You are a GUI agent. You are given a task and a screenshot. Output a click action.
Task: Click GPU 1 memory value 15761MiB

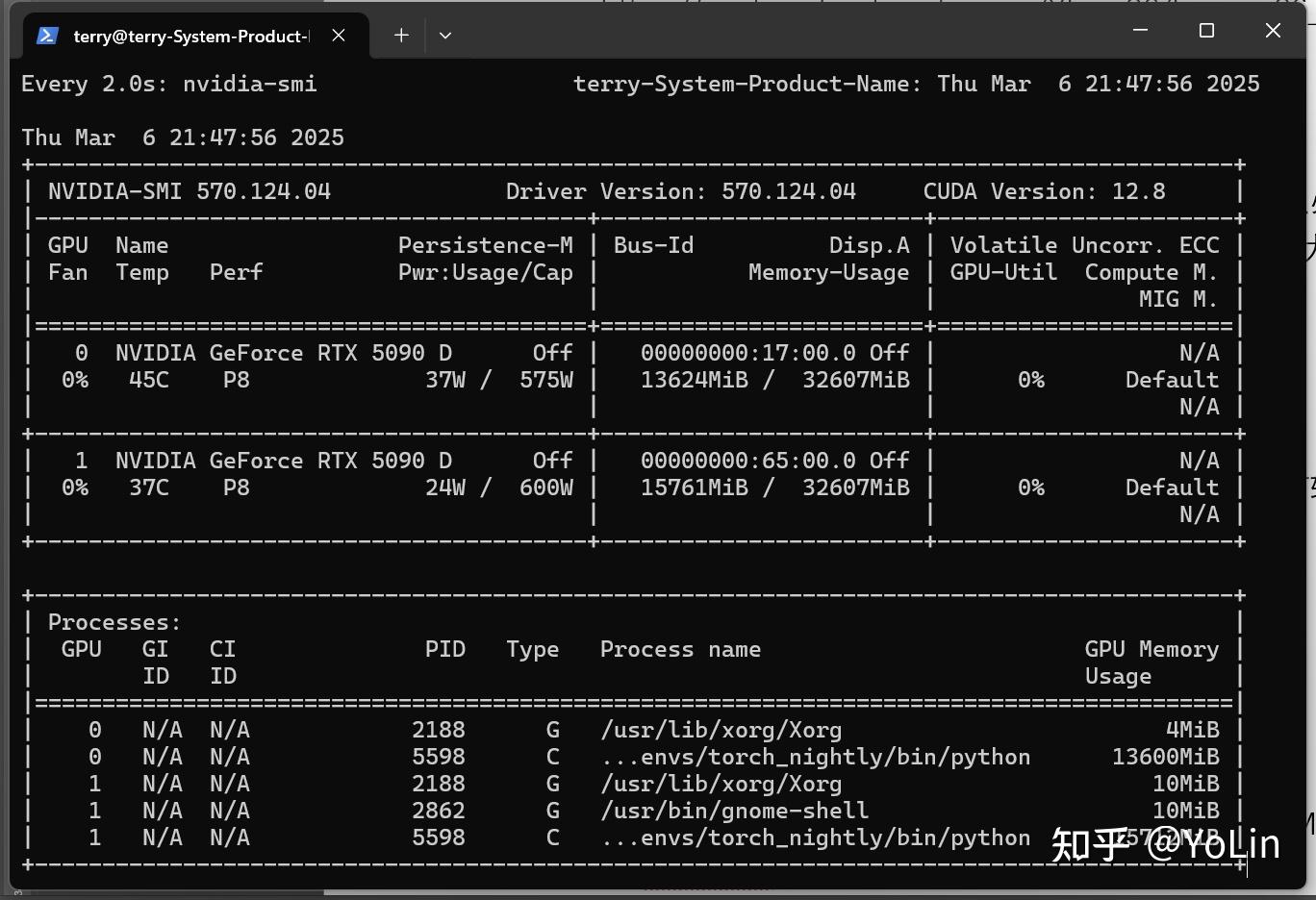[x=694, y=487]
